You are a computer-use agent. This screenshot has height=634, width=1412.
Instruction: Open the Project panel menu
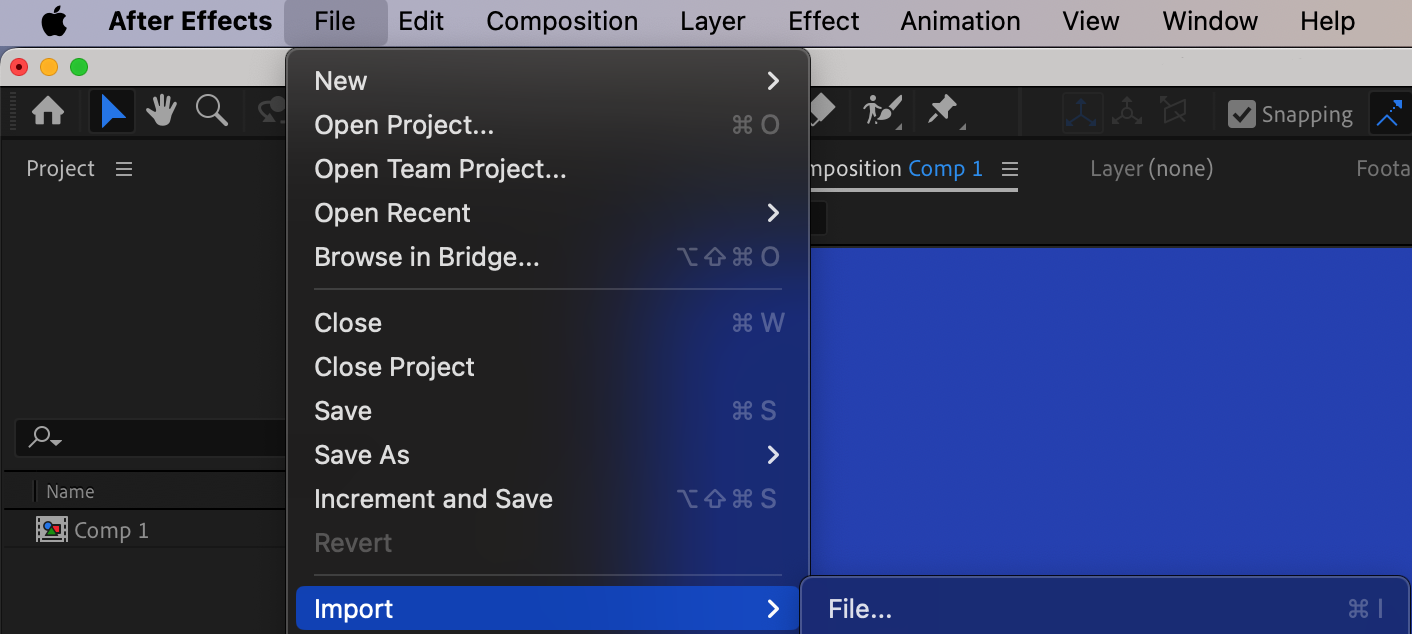coord(124,169)
